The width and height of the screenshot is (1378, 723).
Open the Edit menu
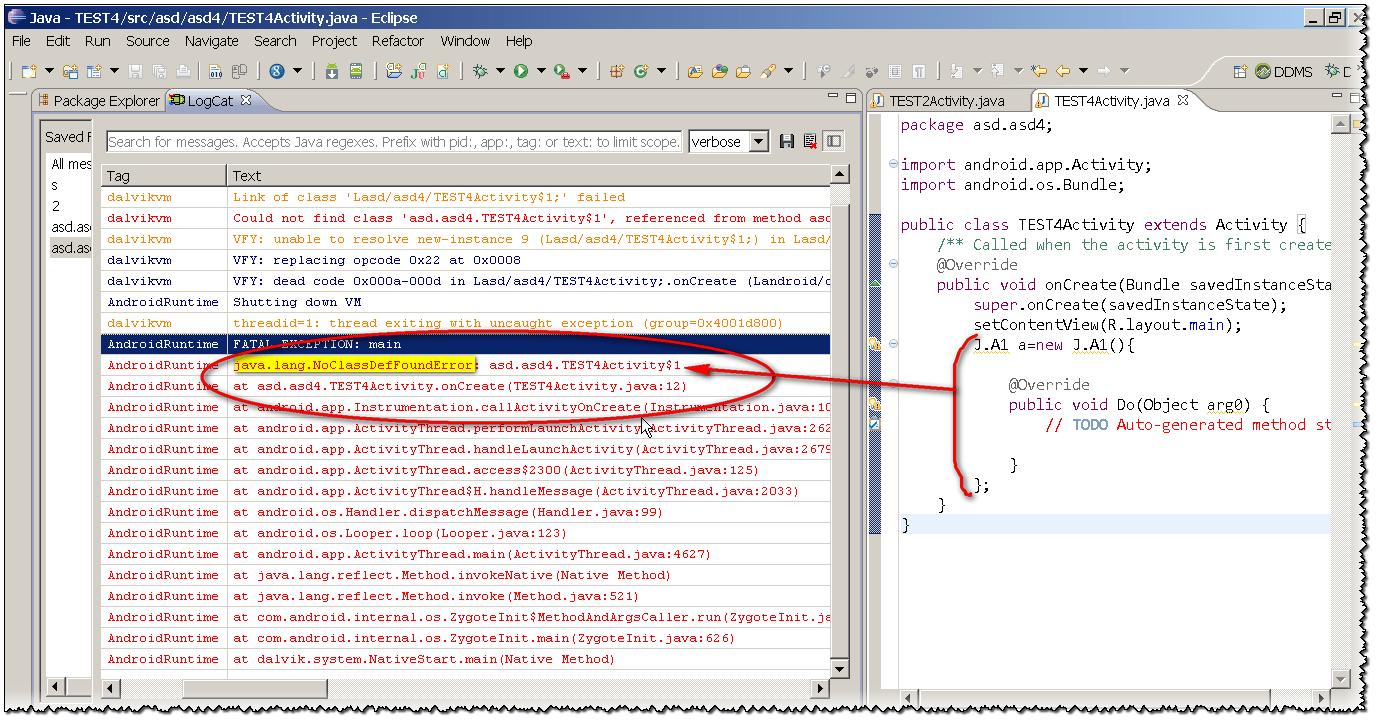tap(58, 41)
